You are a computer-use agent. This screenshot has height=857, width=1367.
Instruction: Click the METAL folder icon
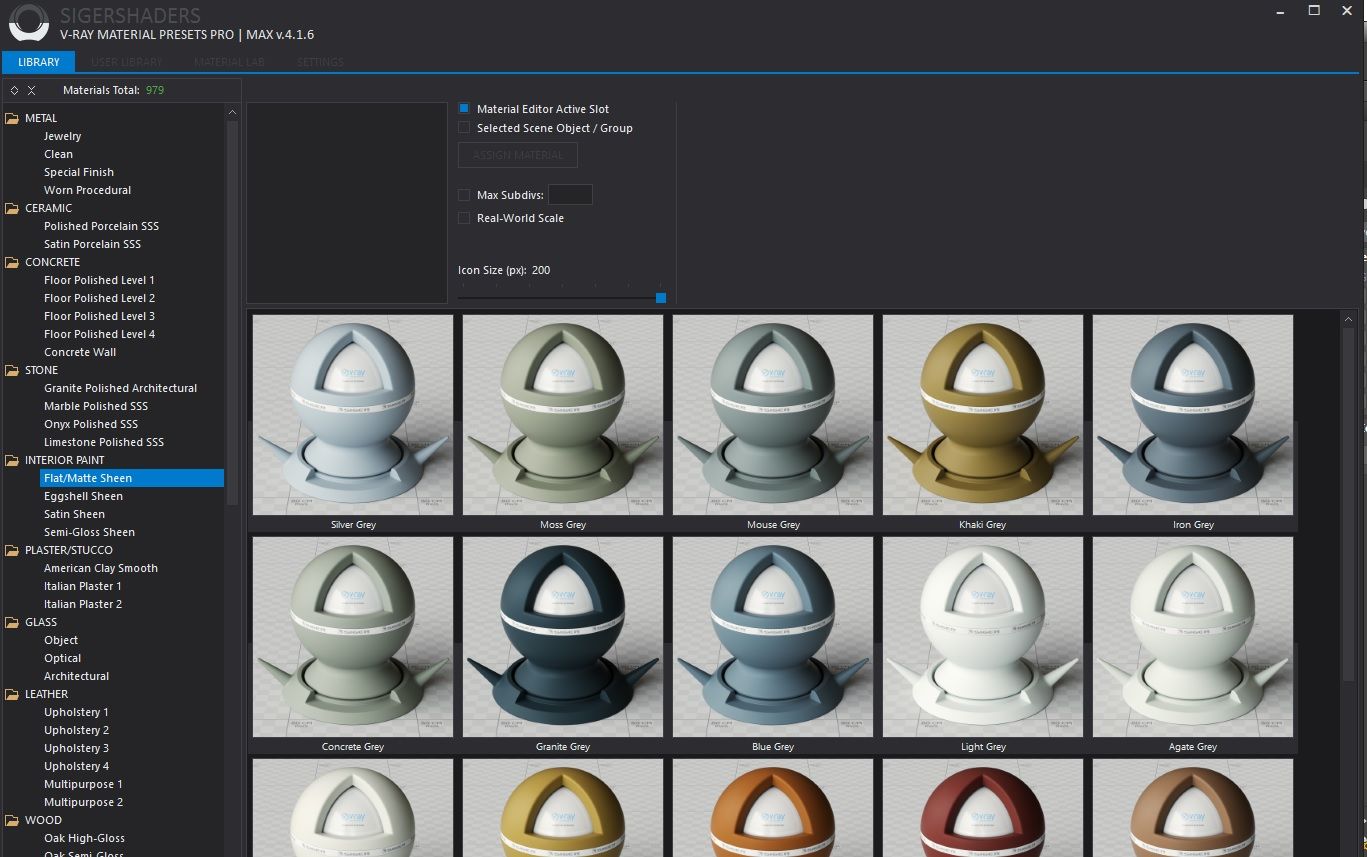[12, 118]
